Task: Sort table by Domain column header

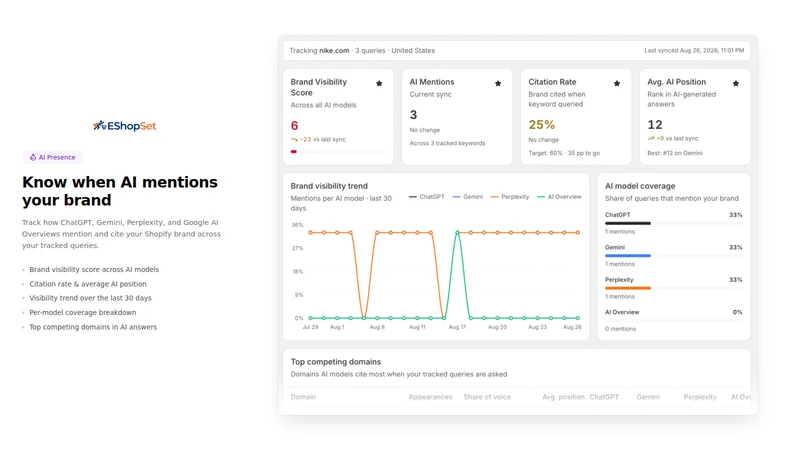Action: click(x=303, y=397)
